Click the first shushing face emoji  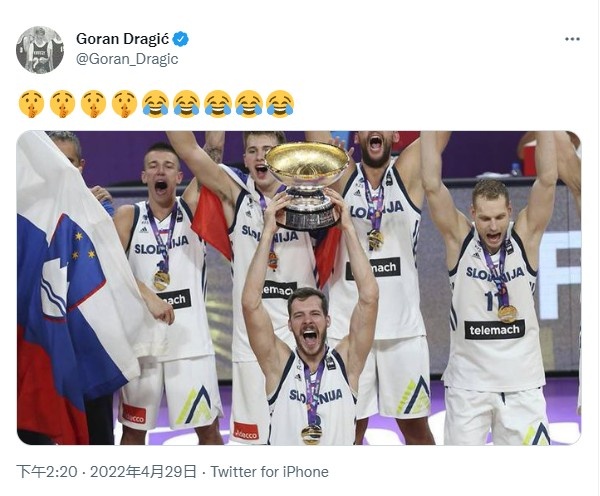(x=31, y=104)
